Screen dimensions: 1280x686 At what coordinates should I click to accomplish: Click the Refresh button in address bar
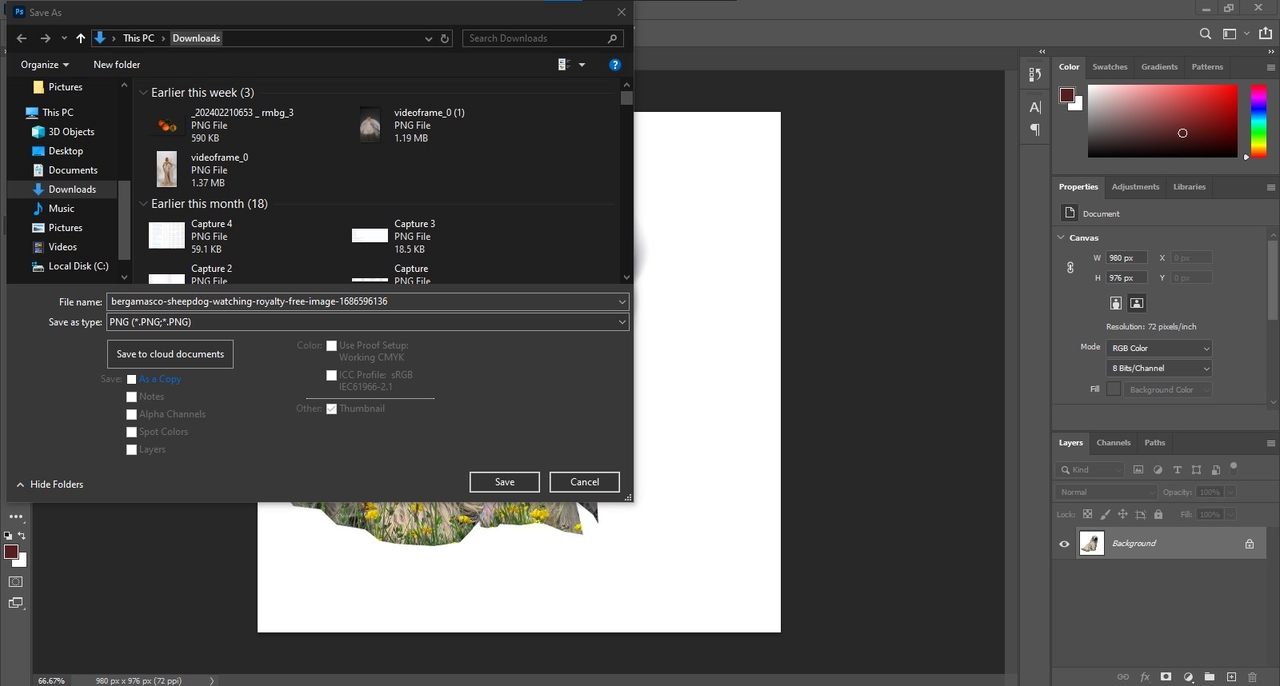tap(445, 38)
